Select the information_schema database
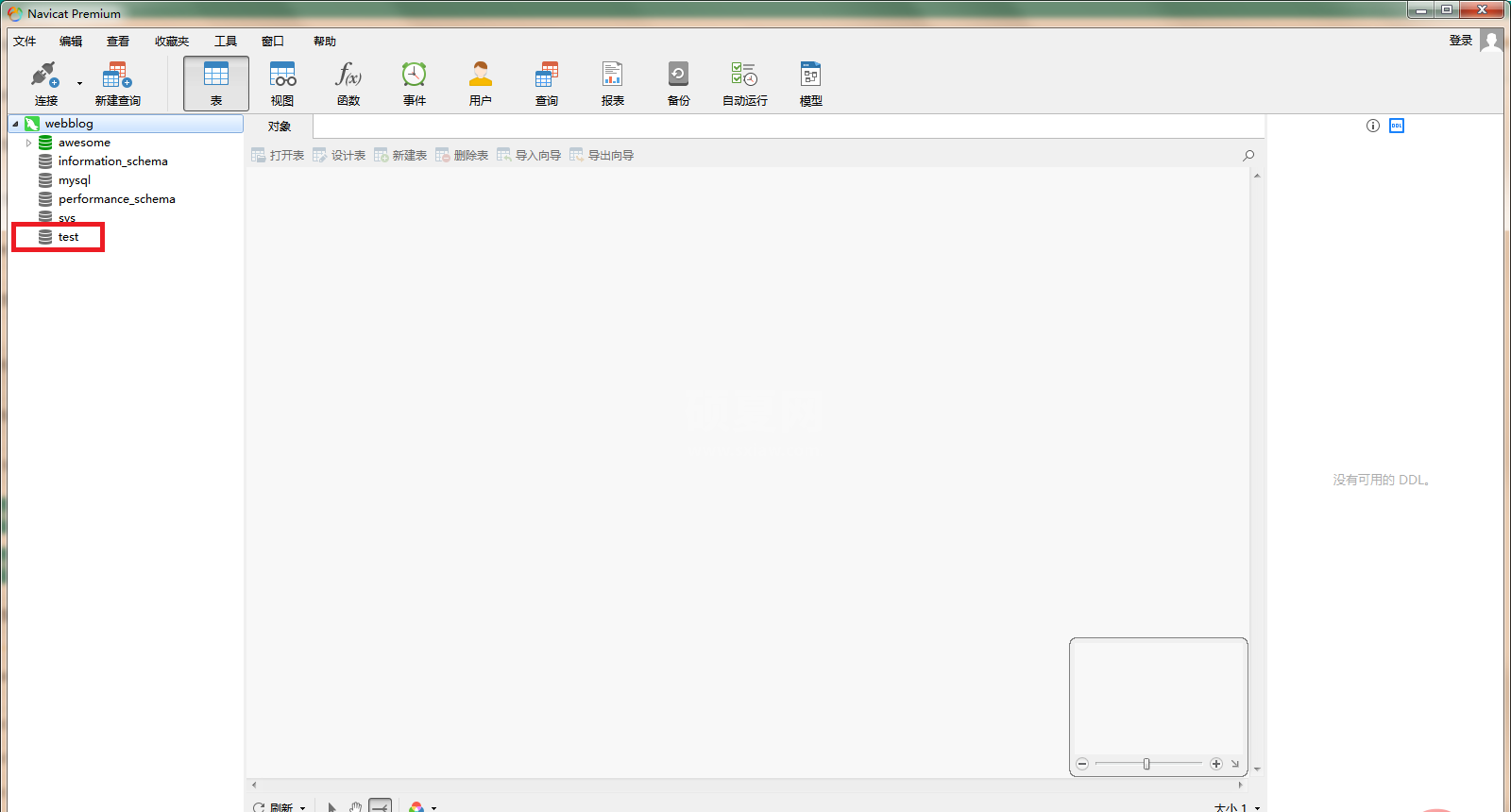 click(112, 161)
